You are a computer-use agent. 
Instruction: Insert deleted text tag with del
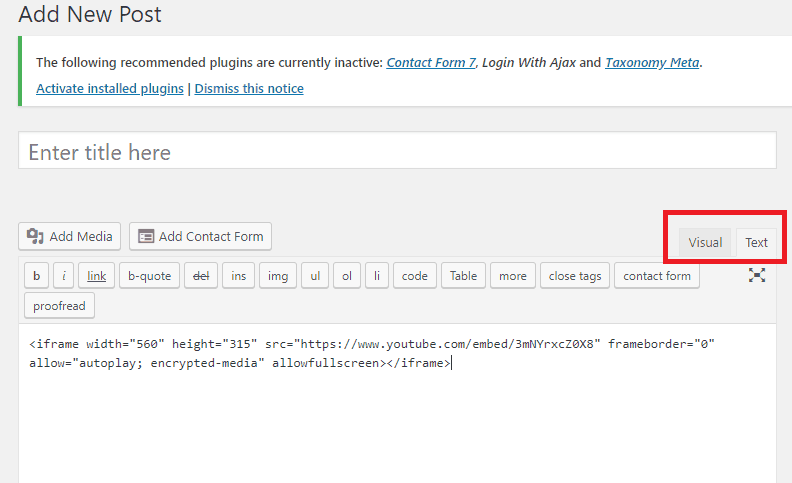(201, 276)
